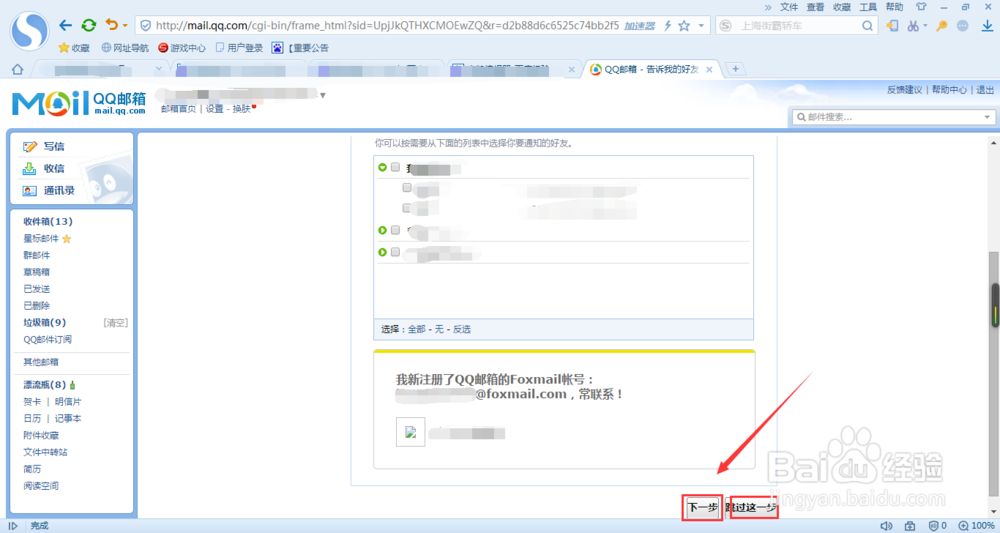Click the search magnifier in the browser search box

coord(867,26)
